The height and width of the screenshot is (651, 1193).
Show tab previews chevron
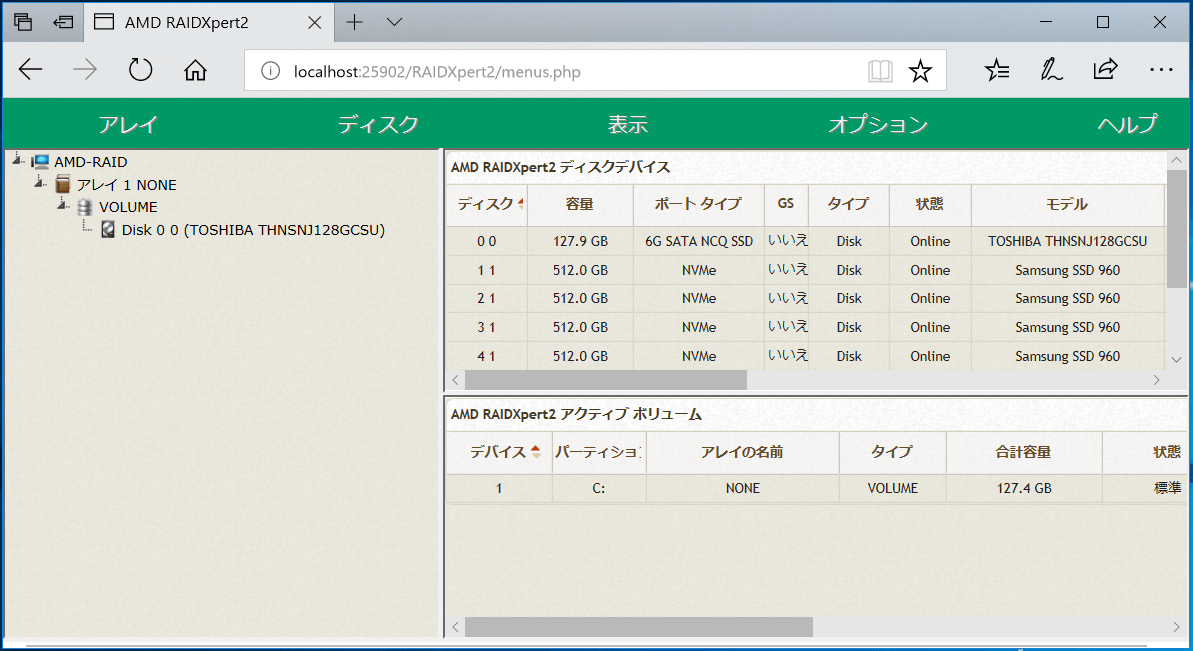[x=394, y=22]
